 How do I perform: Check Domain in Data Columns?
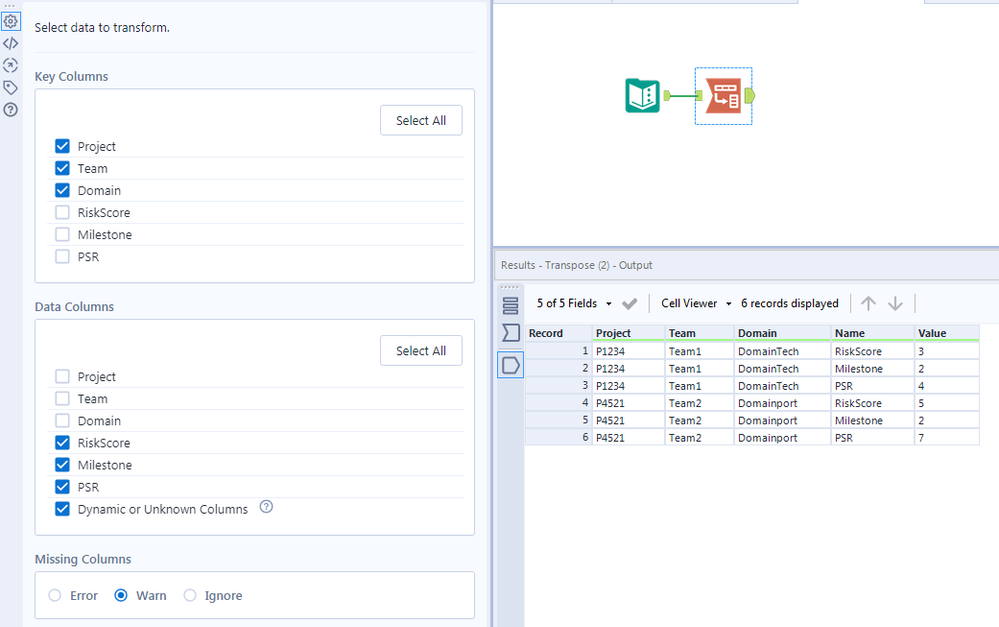click(x=62, y=421)
